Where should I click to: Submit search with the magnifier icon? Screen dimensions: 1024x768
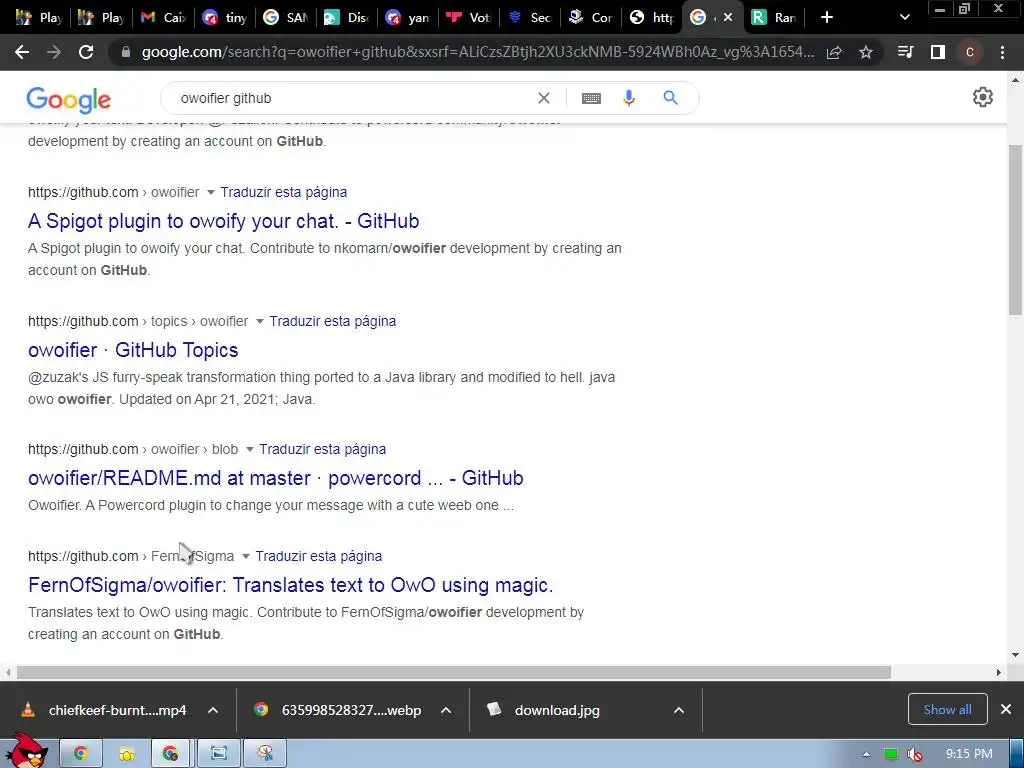pos(670,98)
